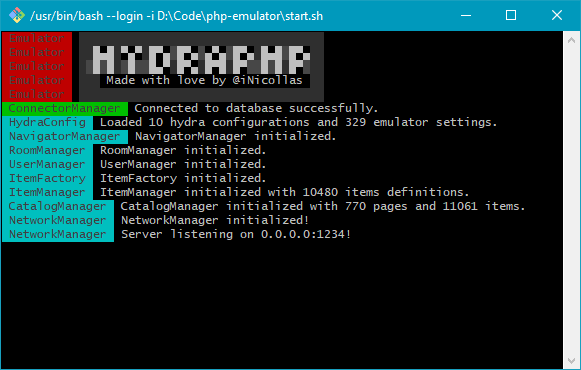Image resolution: width=581 pixels, height=370 pixels.
Task: Select the UserManager label
Action: click(47, 164)
